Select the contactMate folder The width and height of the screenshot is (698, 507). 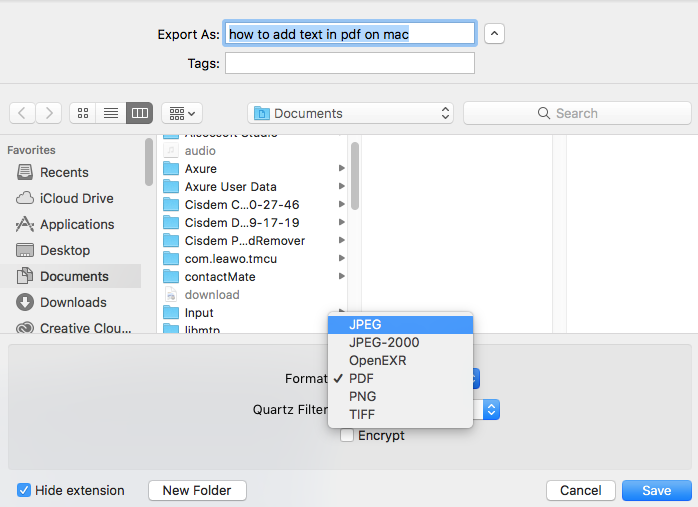coord(252,276)
